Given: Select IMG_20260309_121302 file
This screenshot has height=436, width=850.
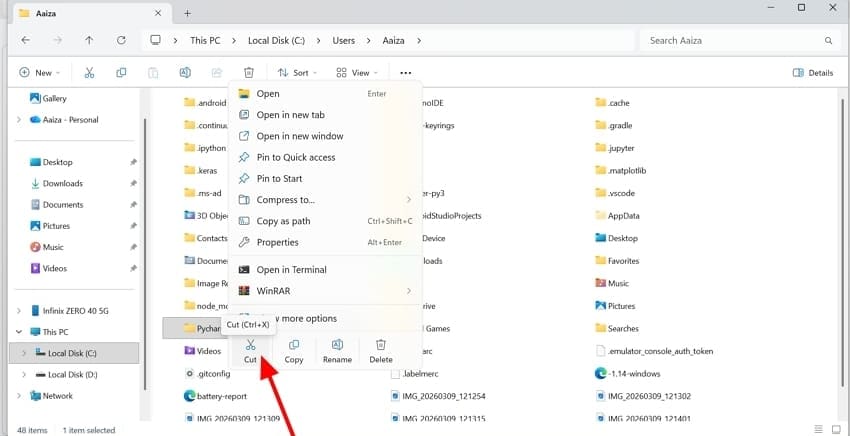Looking at the screenshot, I should 643,396.
